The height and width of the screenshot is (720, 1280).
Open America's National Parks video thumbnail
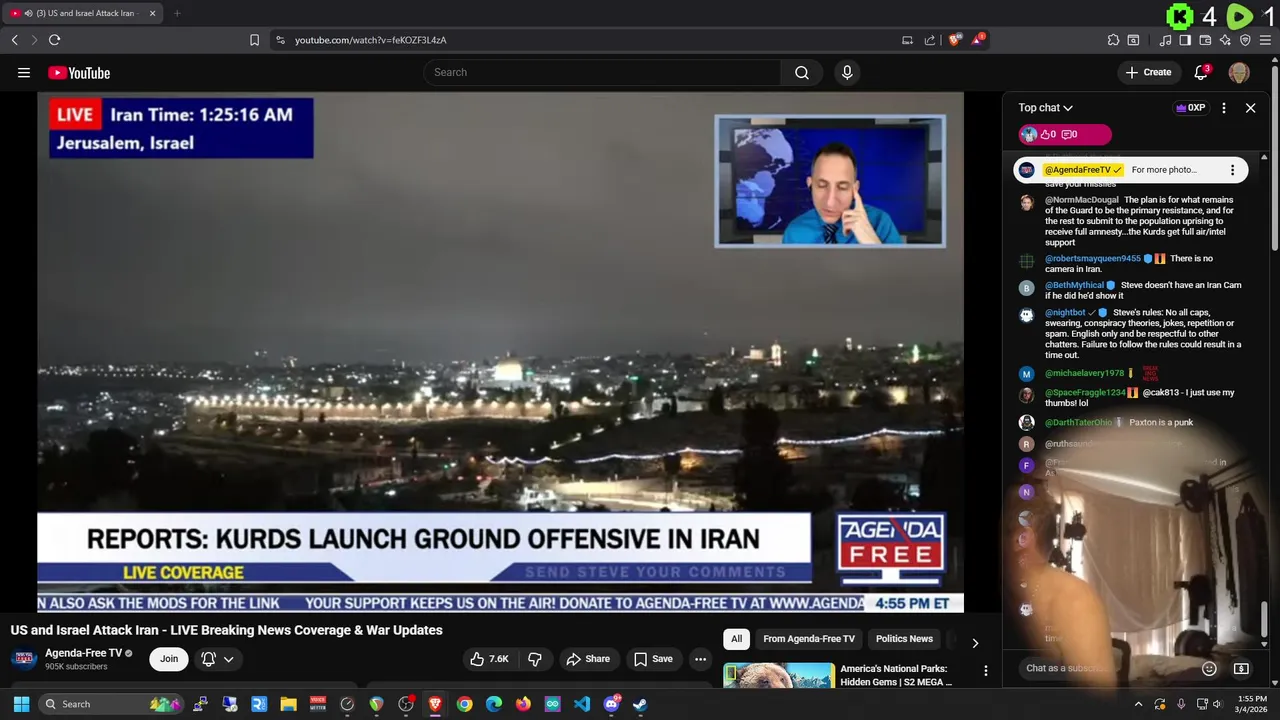coord(779,675)
